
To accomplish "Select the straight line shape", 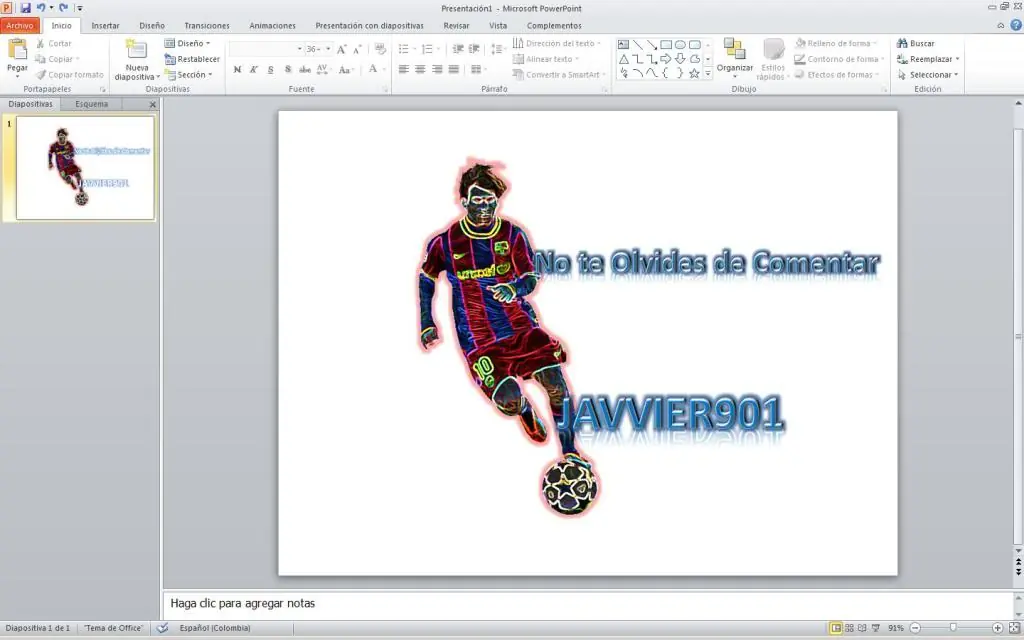I will pyautogui.click(x=638, y=44).
